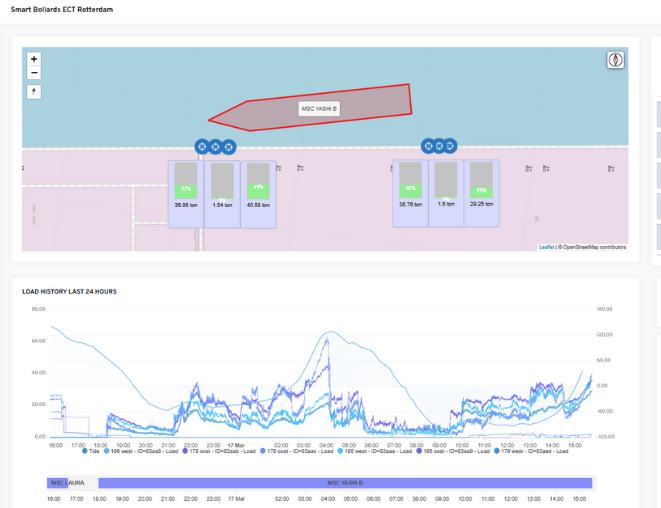
Task: Select the MSC LAURA timeline segment
Action: pos(66,483)
